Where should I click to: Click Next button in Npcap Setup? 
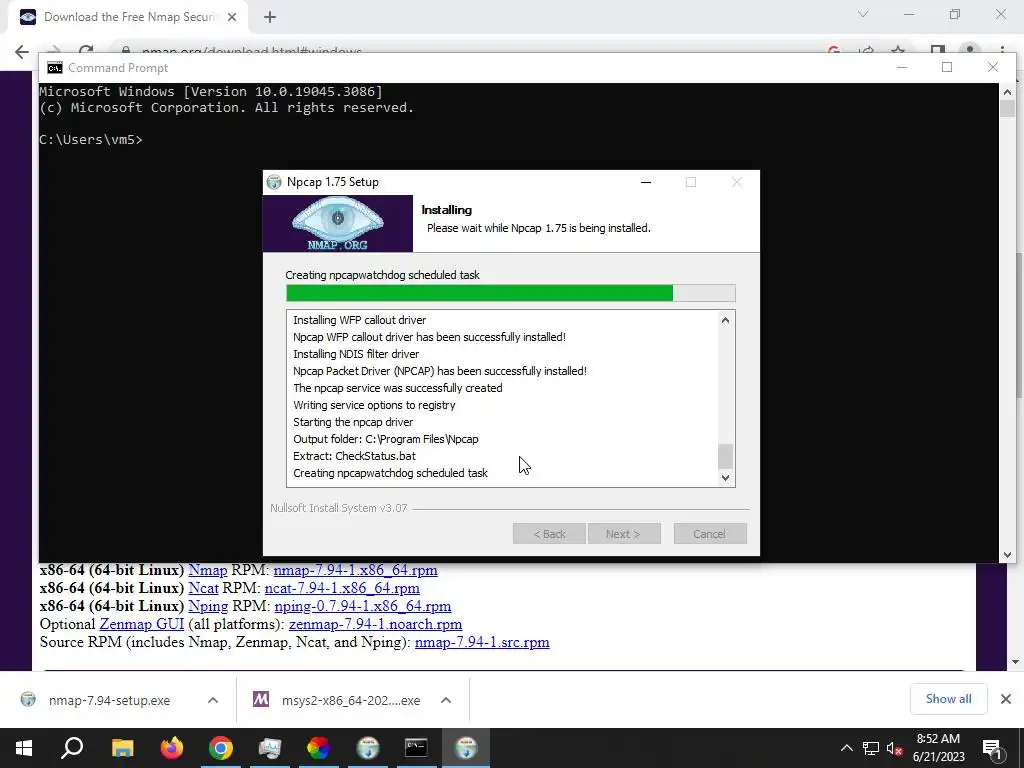[624, 534]
